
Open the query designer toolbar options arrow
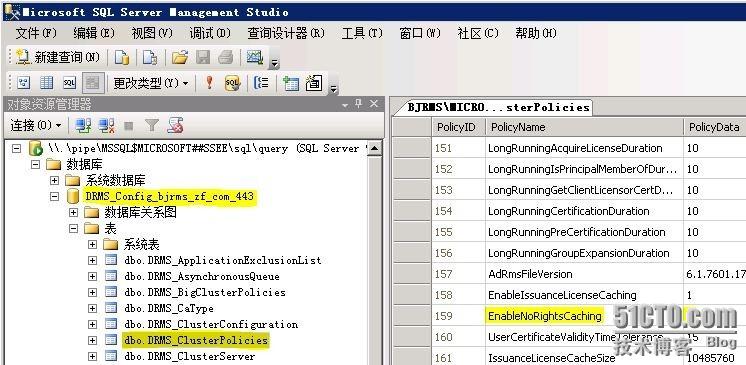[x=334, y=88]
